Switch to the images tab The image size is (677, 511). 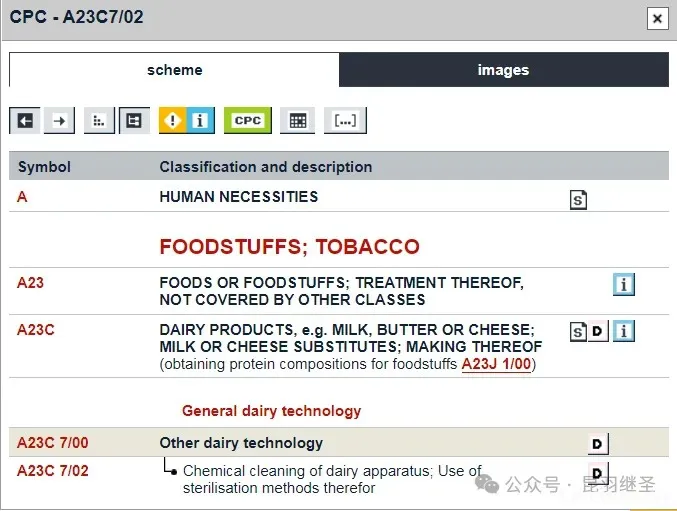pos(503,70)
